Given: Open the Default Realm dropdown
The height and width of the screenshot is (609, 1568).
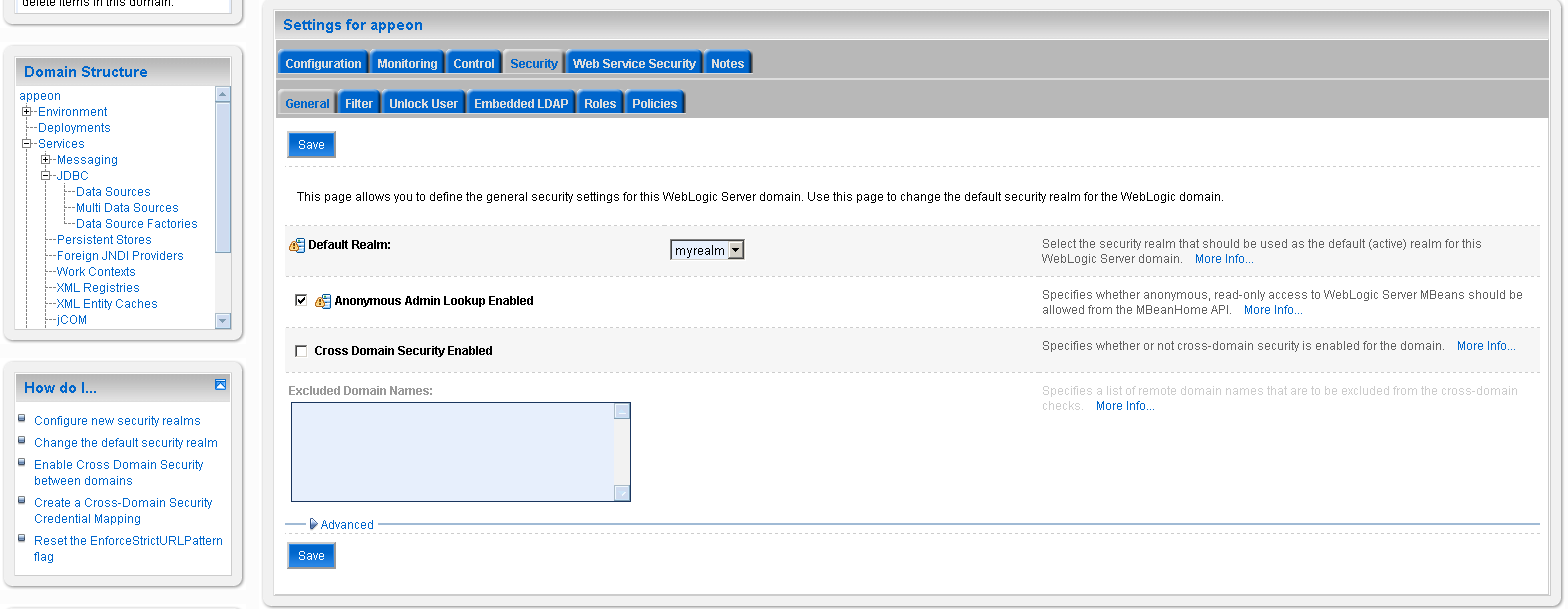Looking at the screenshot, I should [x=707, y=250].
